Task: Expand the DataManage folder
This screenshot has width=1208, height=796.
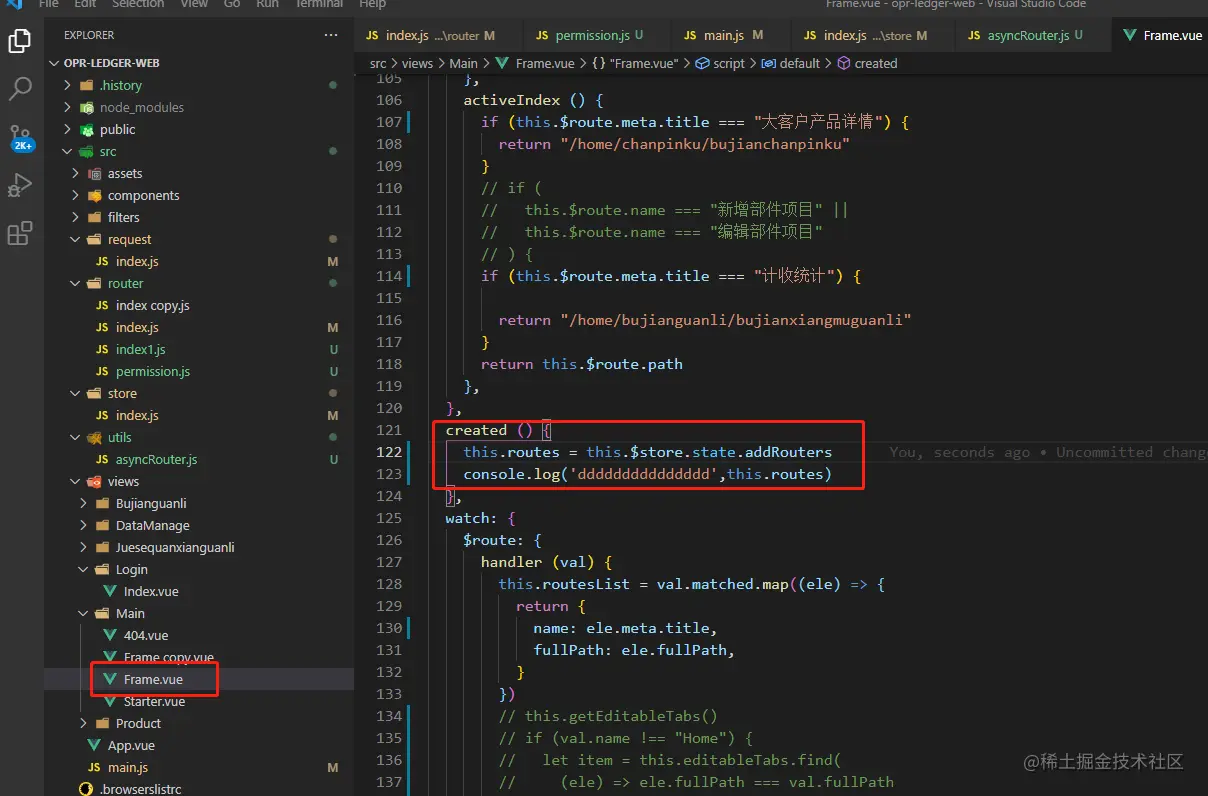Action: tap(83, 525)
